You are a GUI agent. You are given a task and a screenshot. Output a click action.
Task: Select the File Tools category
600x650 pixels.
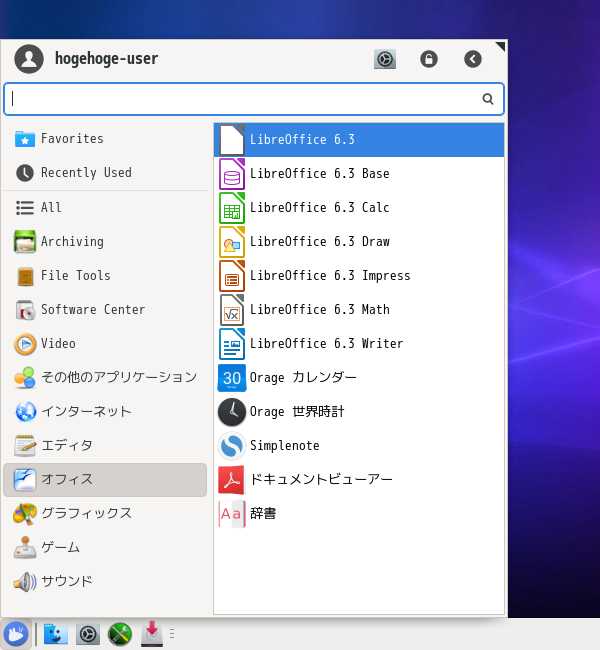tap(105, 276)
